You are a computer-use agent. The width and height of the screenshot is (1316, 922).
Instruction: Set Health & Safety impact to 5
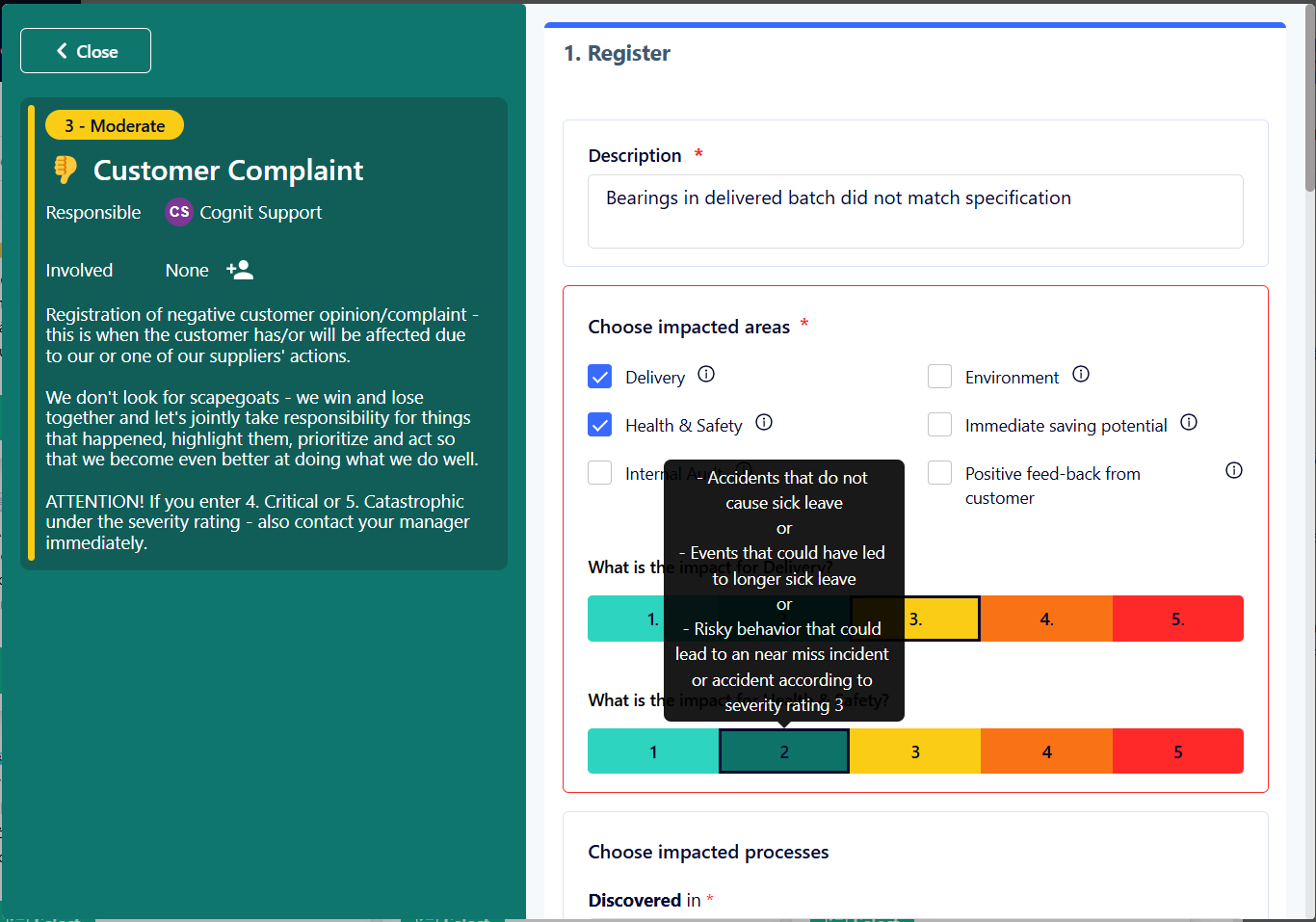tap(1177, 751)
